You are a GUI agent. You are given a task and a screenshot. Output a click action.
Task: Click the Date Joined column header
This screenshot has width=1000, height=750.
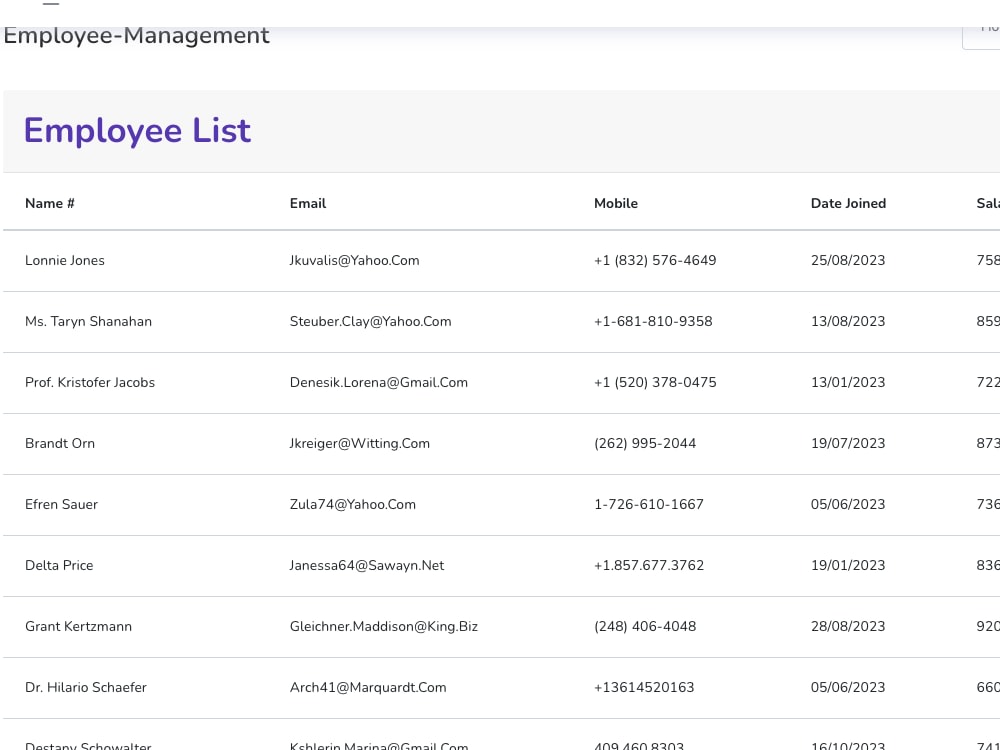[x=848, y=203]
